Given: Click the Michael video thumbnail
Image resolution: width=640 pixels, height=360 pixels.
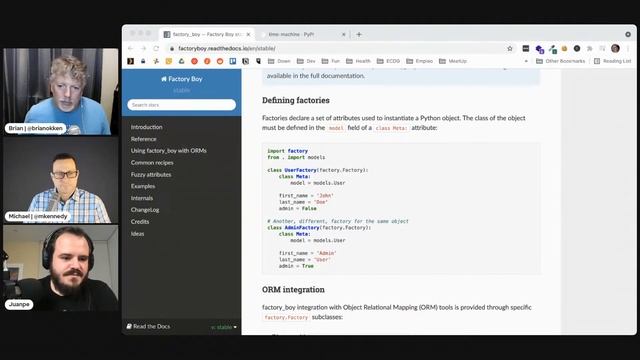Looking at the screenshot, I should tap(60, 180).
